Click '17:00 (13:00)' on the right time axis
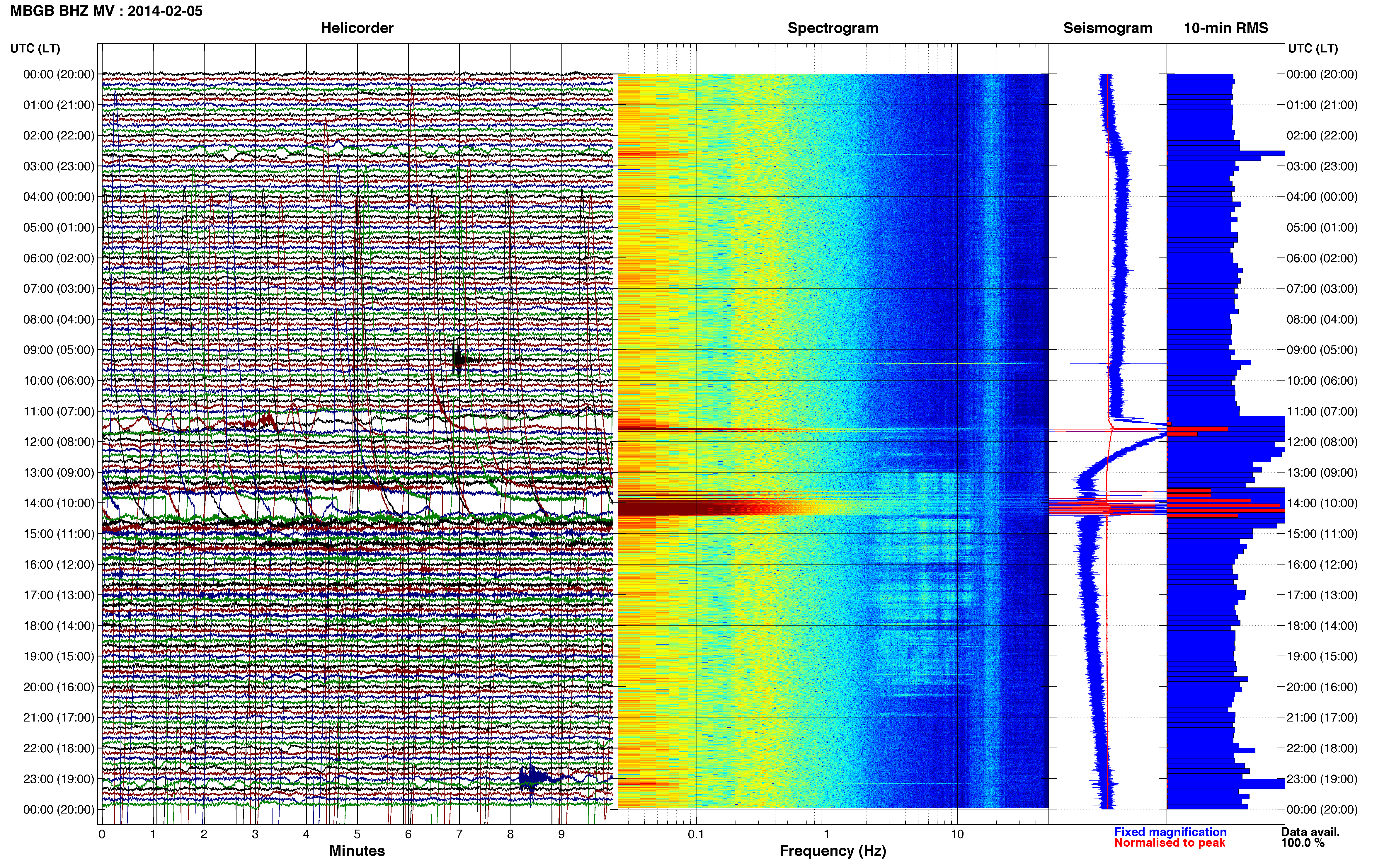Image resolution: width=1389 pixels, height=868 pixels. click(1322, 595)
